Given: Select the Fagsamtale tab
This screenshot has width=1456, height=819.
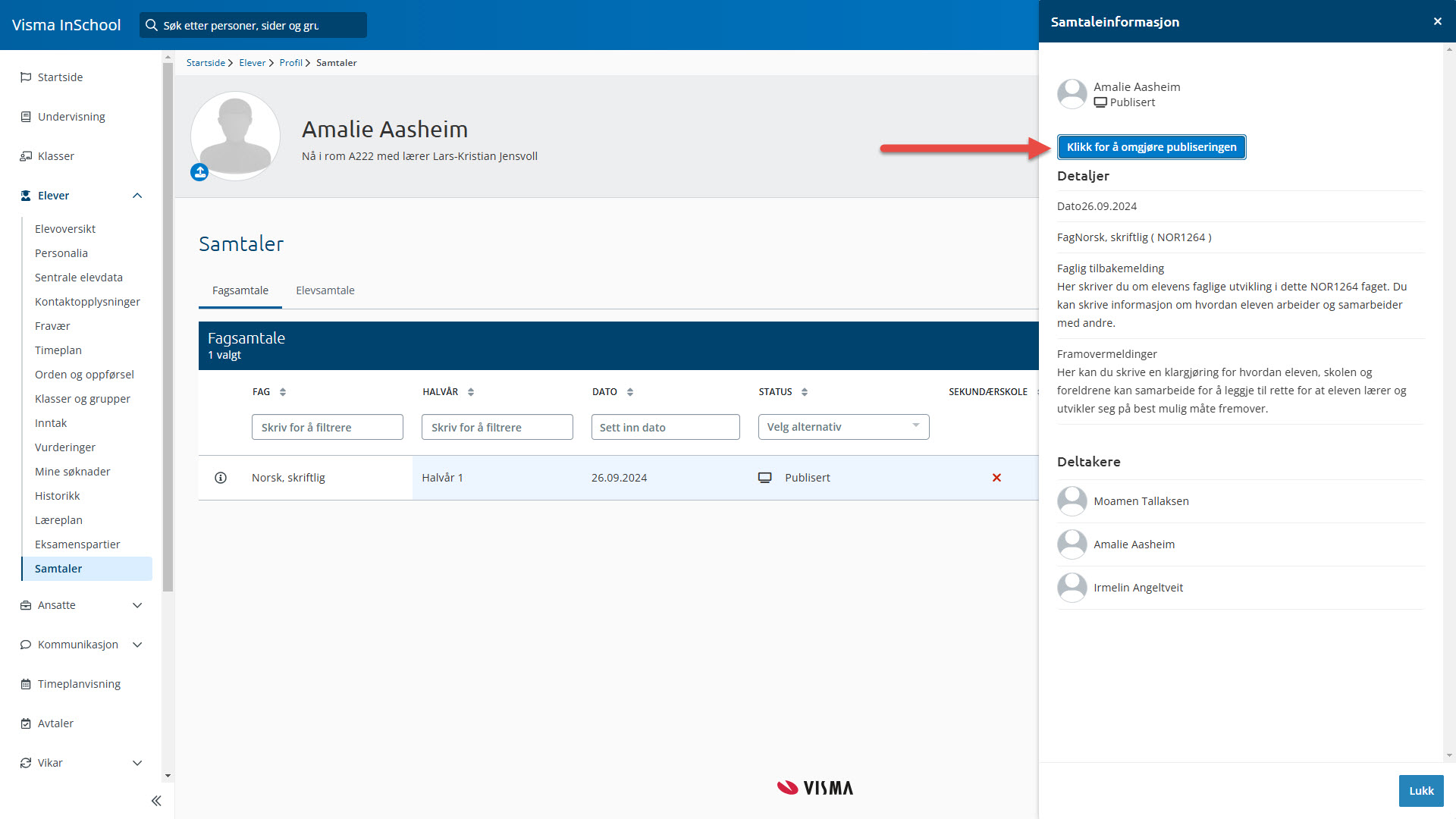Looking at the screenshot, I should pyautogui.click(x=240, y=290).
